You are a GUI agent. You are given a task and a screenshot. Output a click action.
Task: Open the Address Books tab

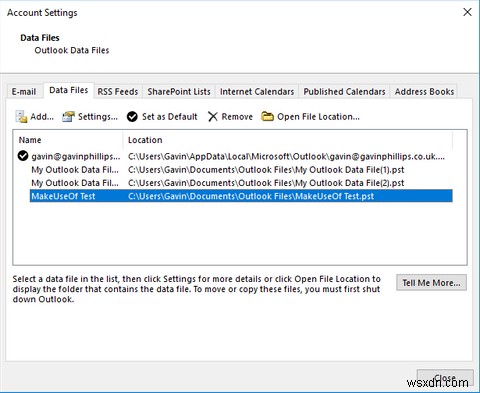click(424, 91)
